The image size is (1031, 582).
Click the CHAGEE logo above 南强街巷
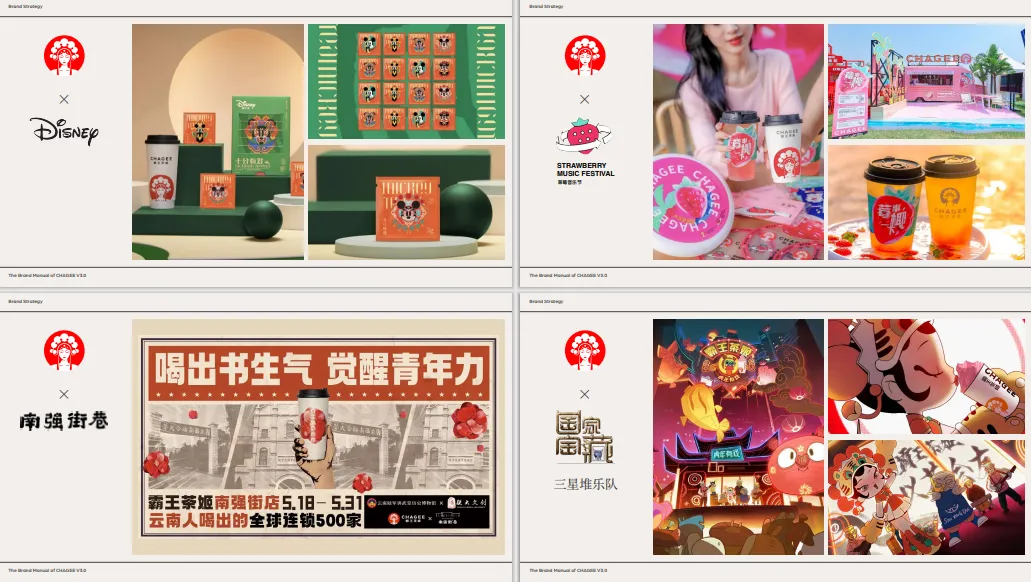pyautogui.click(x=64, y=351)
